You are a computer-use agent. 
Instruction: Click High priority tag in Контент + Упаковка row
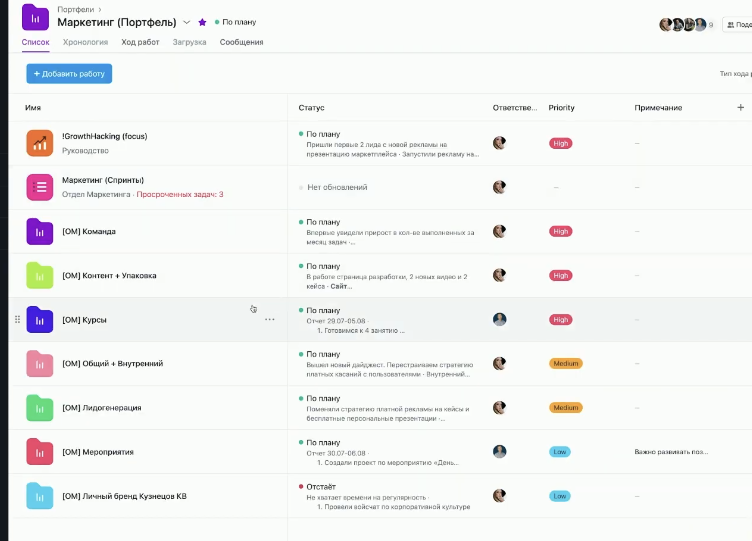coord(560,276)
